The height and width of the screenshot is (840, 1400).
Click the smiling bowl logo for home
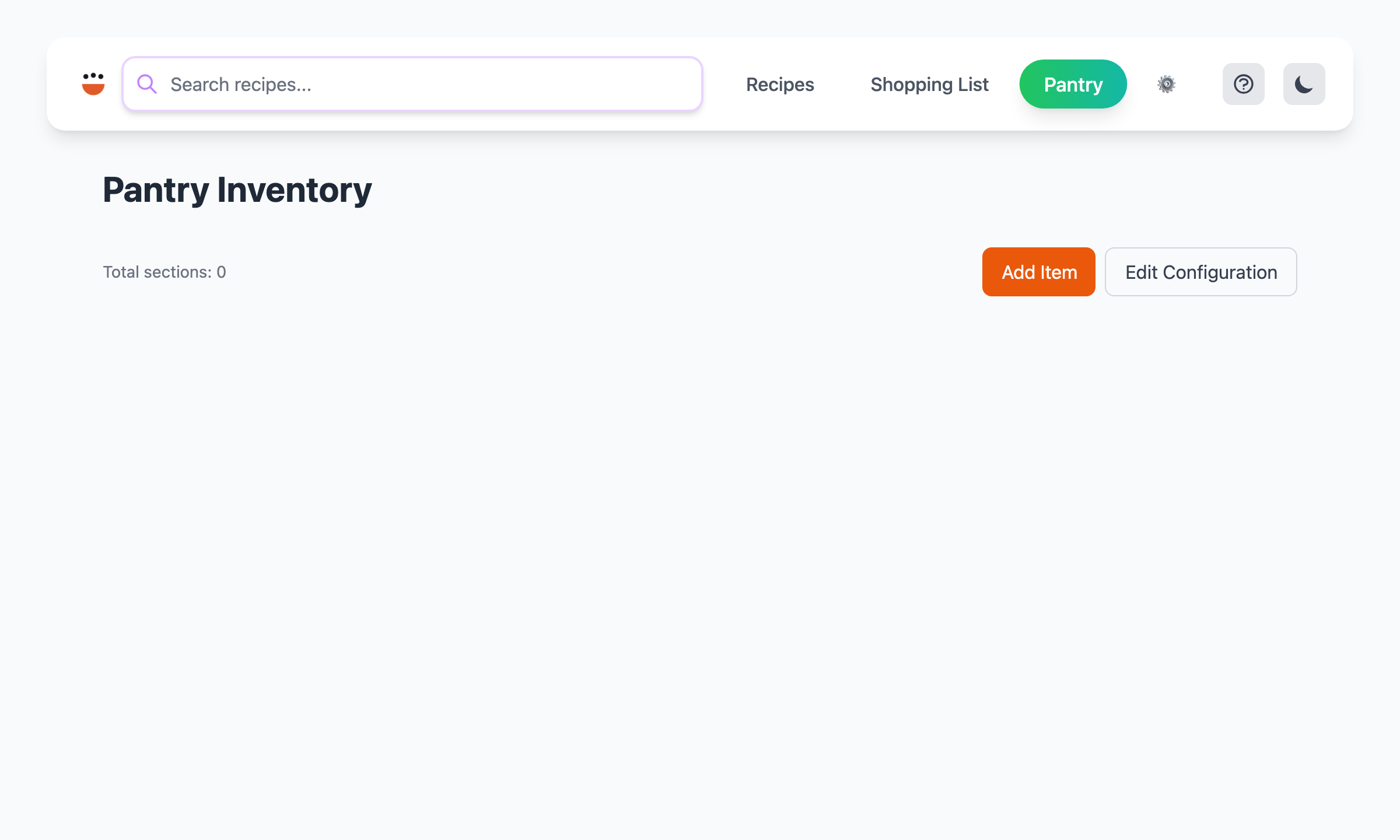pyautogui.click(x=93, y=84)
